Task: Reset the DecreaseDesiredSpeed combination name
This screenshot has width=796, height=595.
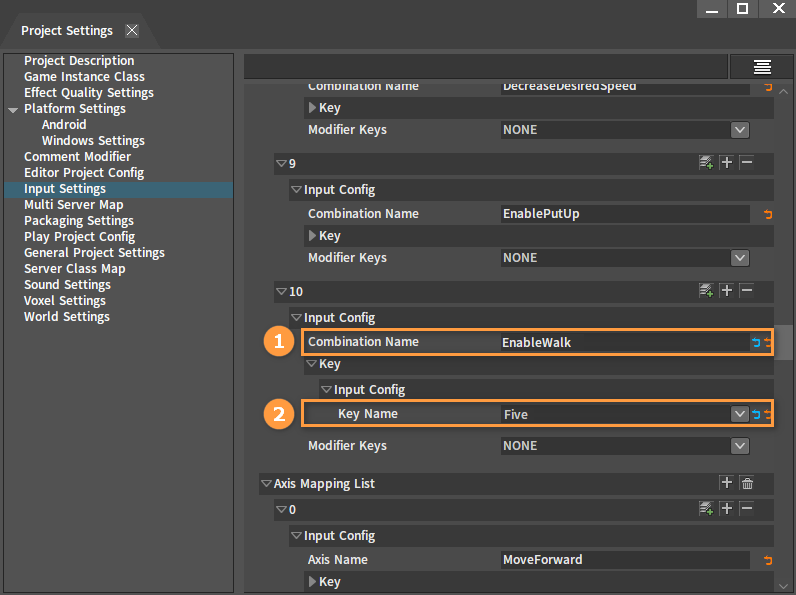Action: click(768, 87)
